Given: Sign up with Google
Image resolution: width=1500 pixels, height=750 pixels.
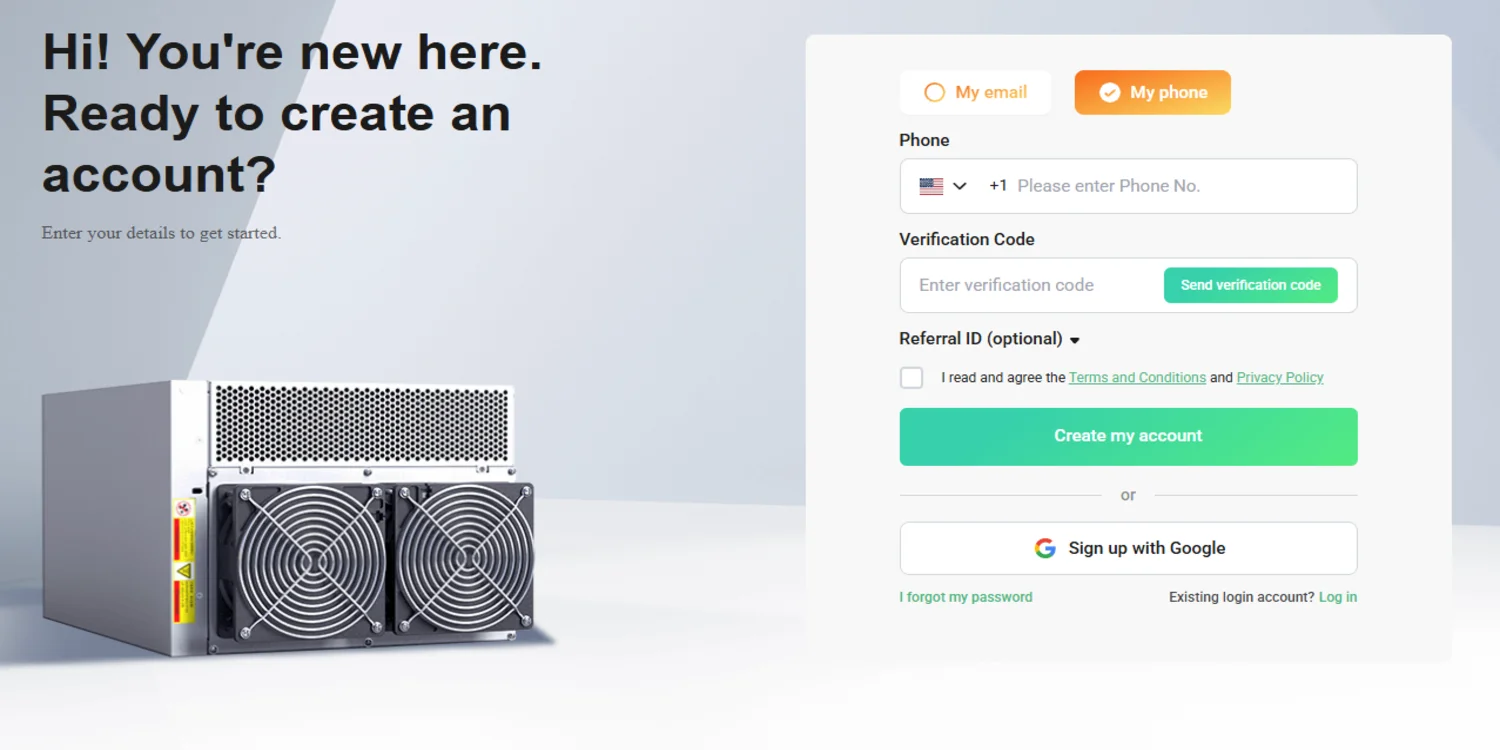Looking at the screenshot, I should 1128,548.
